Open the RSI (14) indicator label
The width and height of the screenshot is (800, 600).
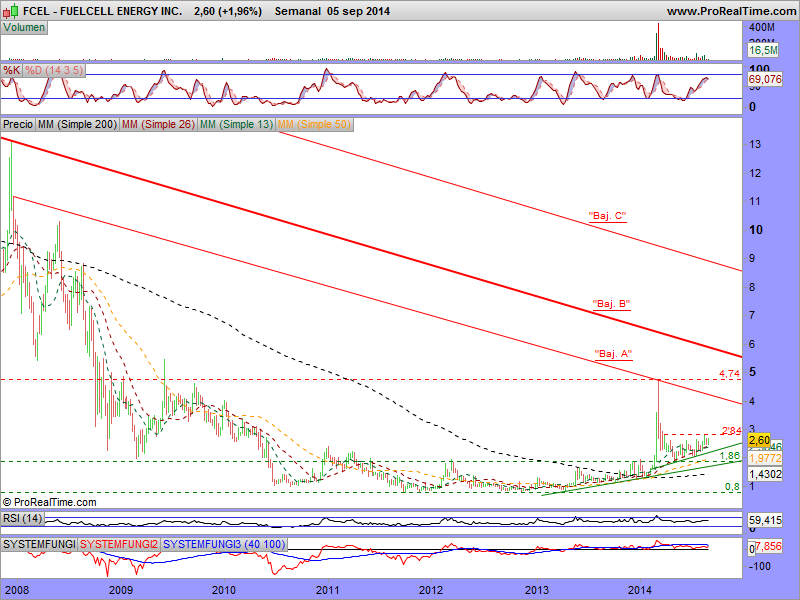pos(22,519)
